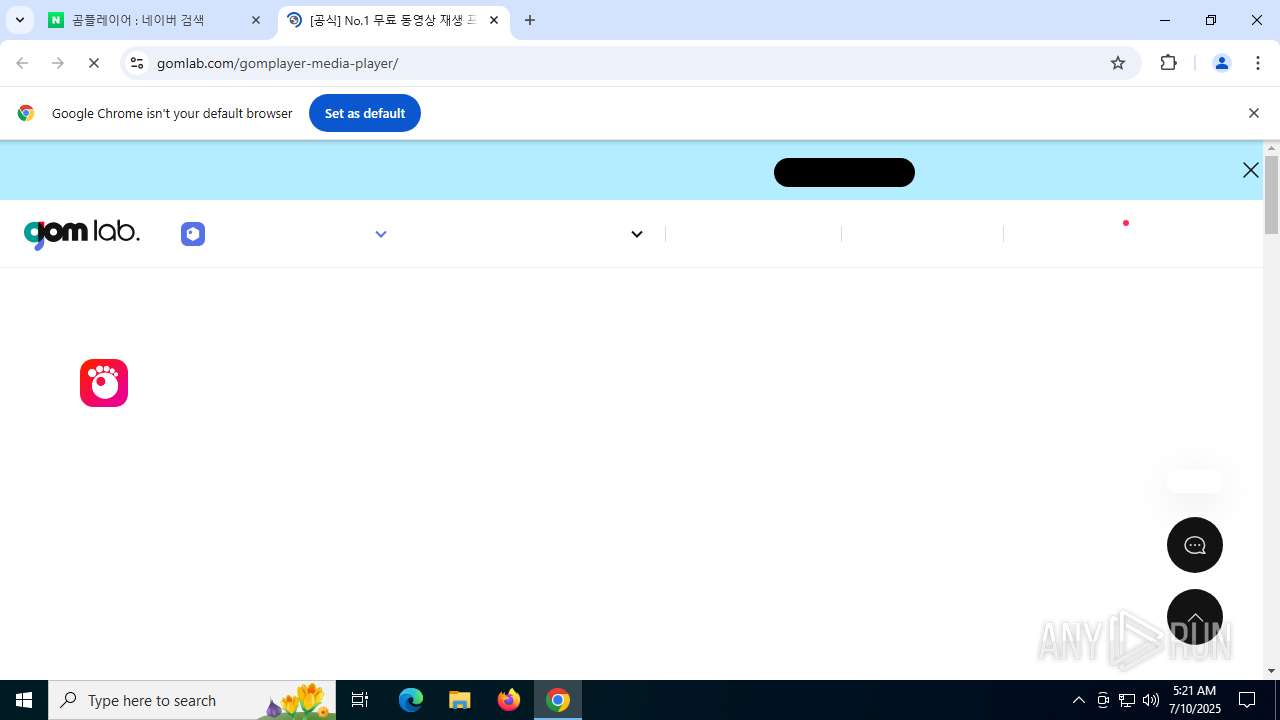Screen dimensions: 1280x720
Task: Close the gomlab player tab
Action: tap(494, 20)
